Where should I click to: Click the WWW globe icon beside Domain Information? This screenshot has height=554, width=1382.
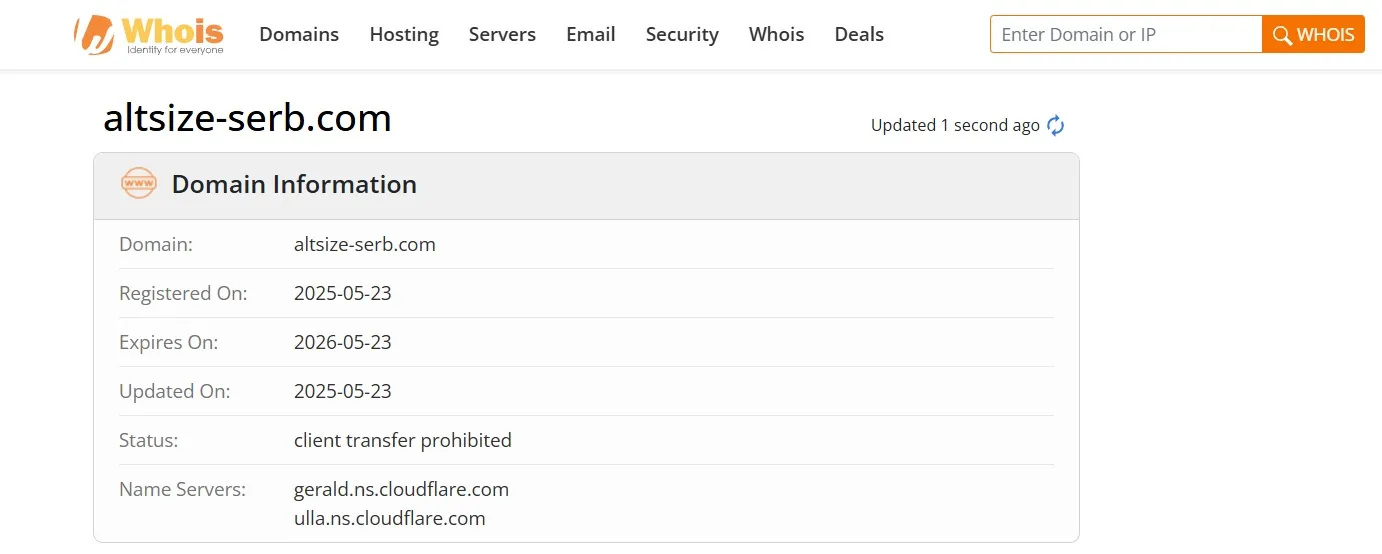(139, 184)
